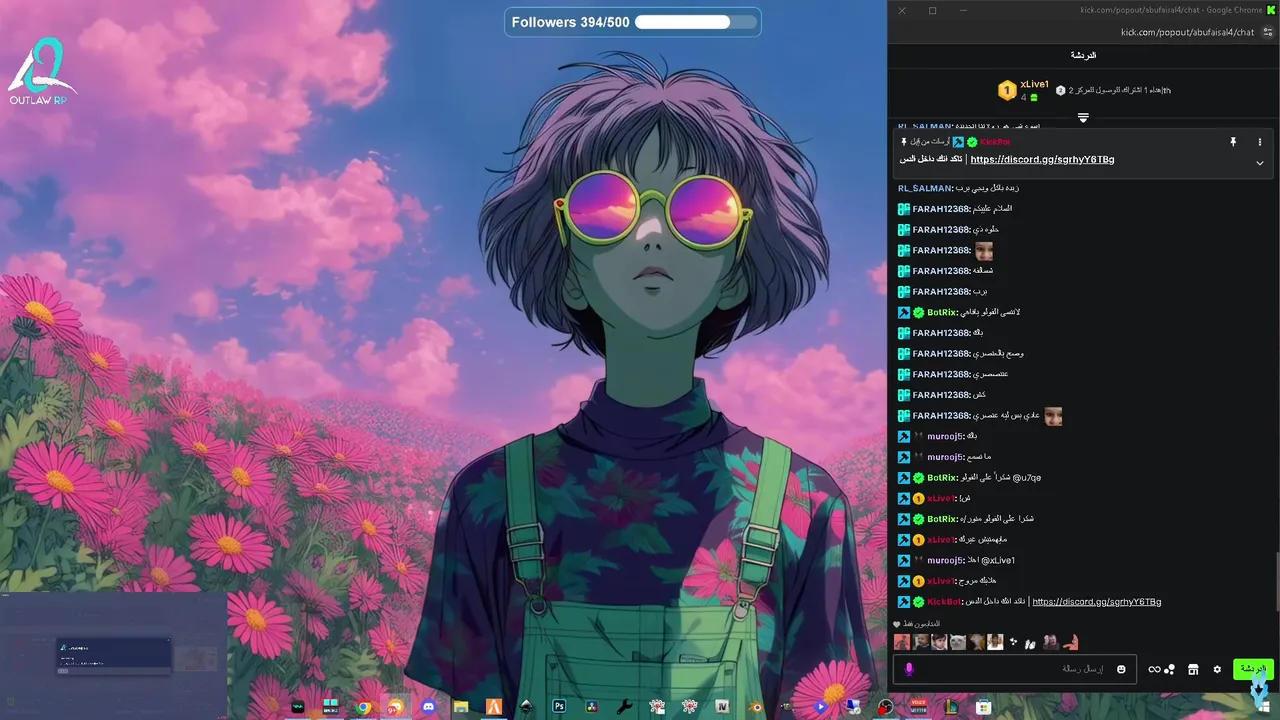The height and width of the screenshot is (720, 1280).
Task: Click the pin icon on pinned KickBot message
Action: point(1233,142)
